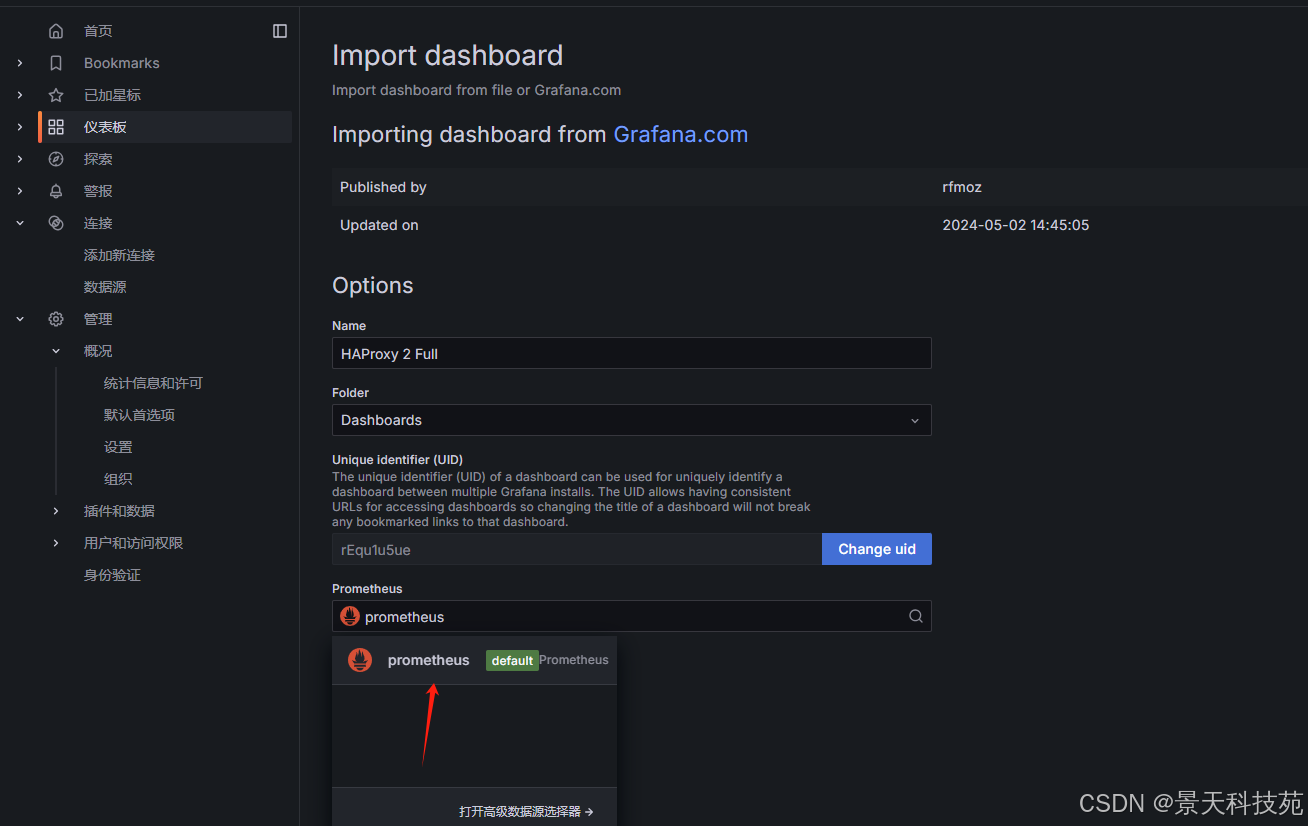
Task: Click the publisher name rfmoz
Action: click(962, 187)
